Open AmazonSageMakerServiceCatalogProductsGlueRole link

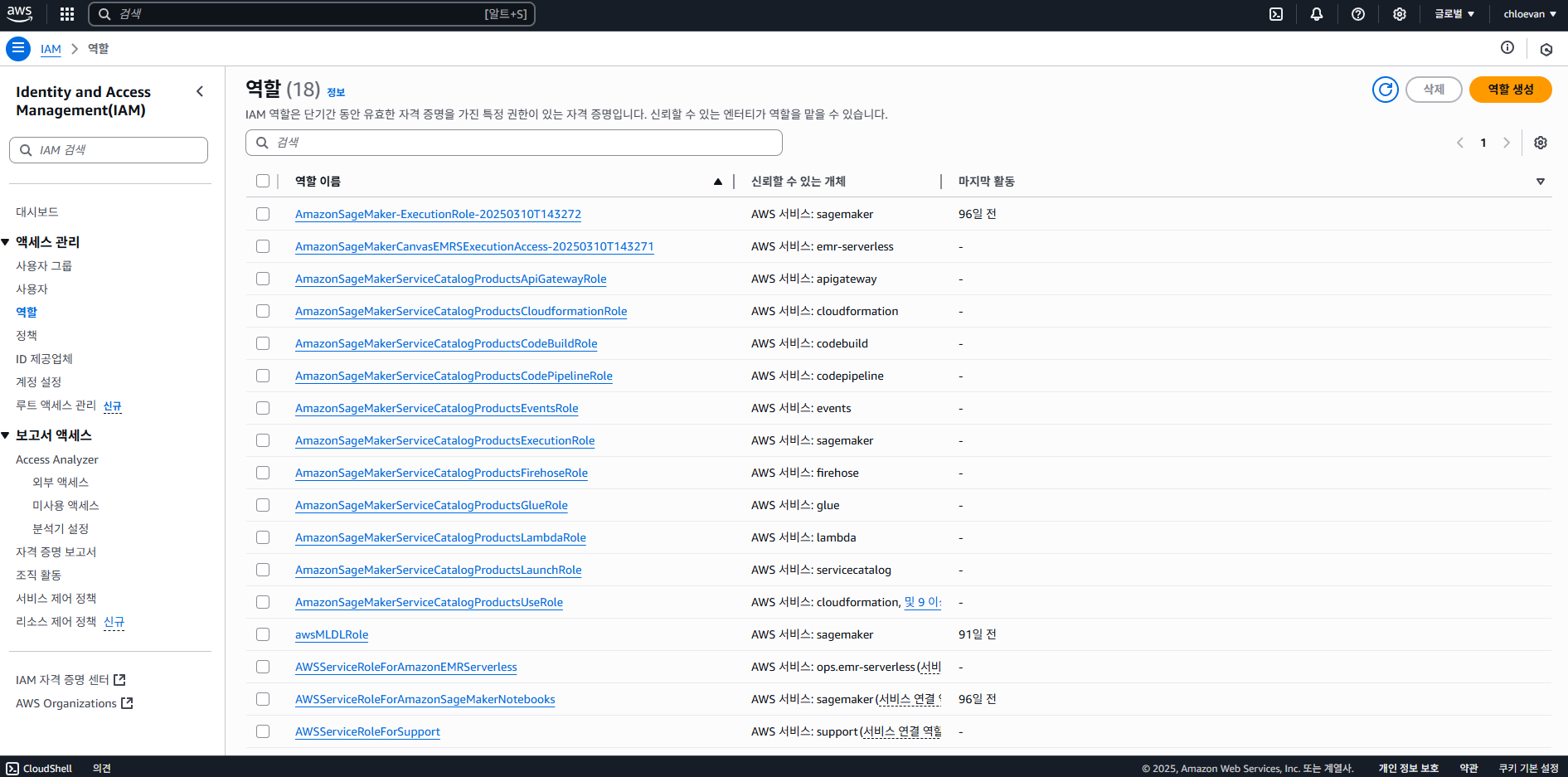pos(431,505)
